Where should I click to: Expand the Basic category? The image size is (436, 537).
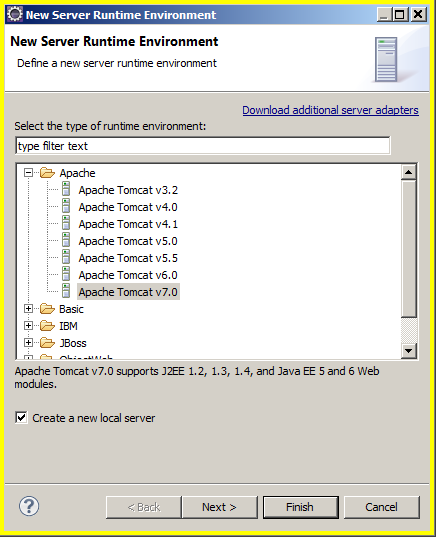[28, 309]
